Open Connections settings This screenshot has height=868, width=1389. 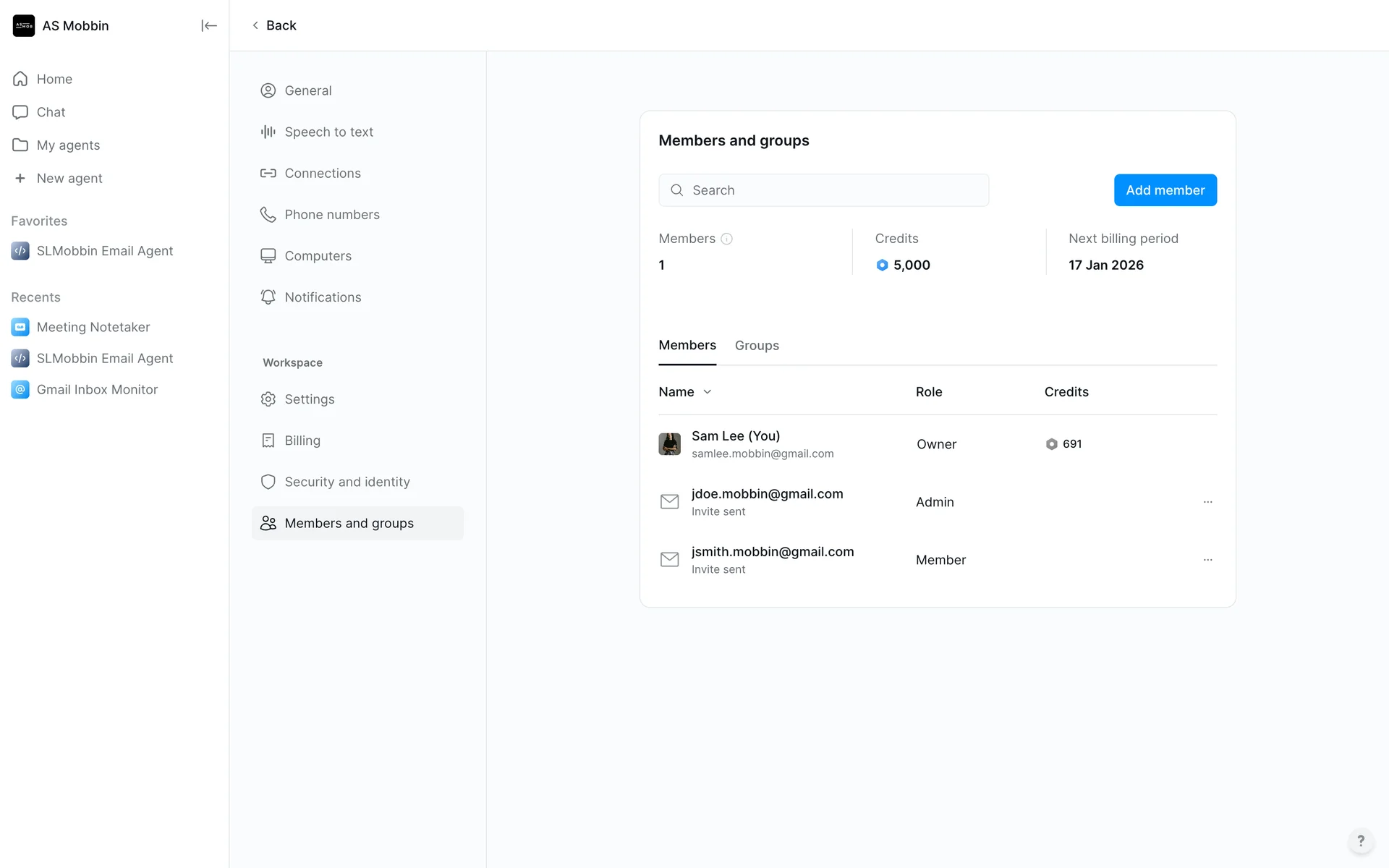click(x=322, y=173)
